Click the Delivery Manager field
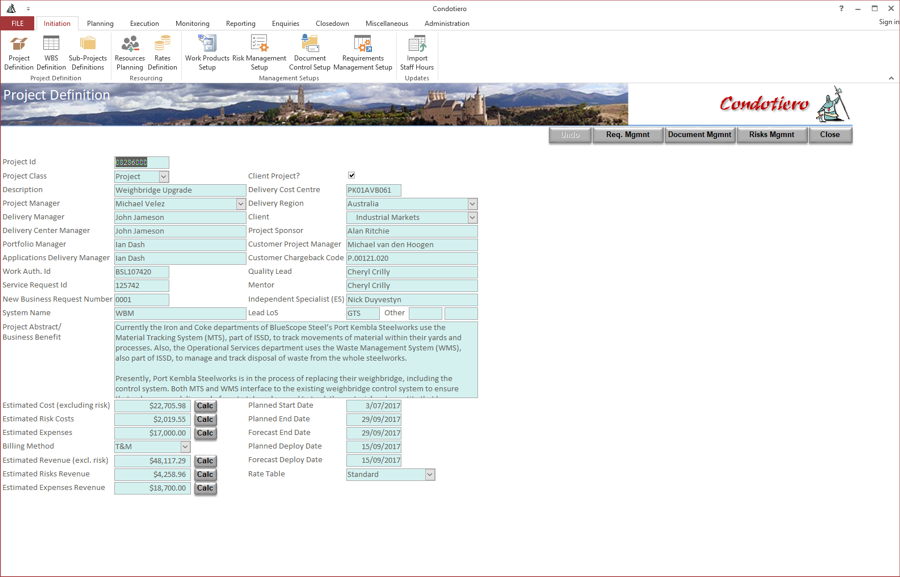 180,218
